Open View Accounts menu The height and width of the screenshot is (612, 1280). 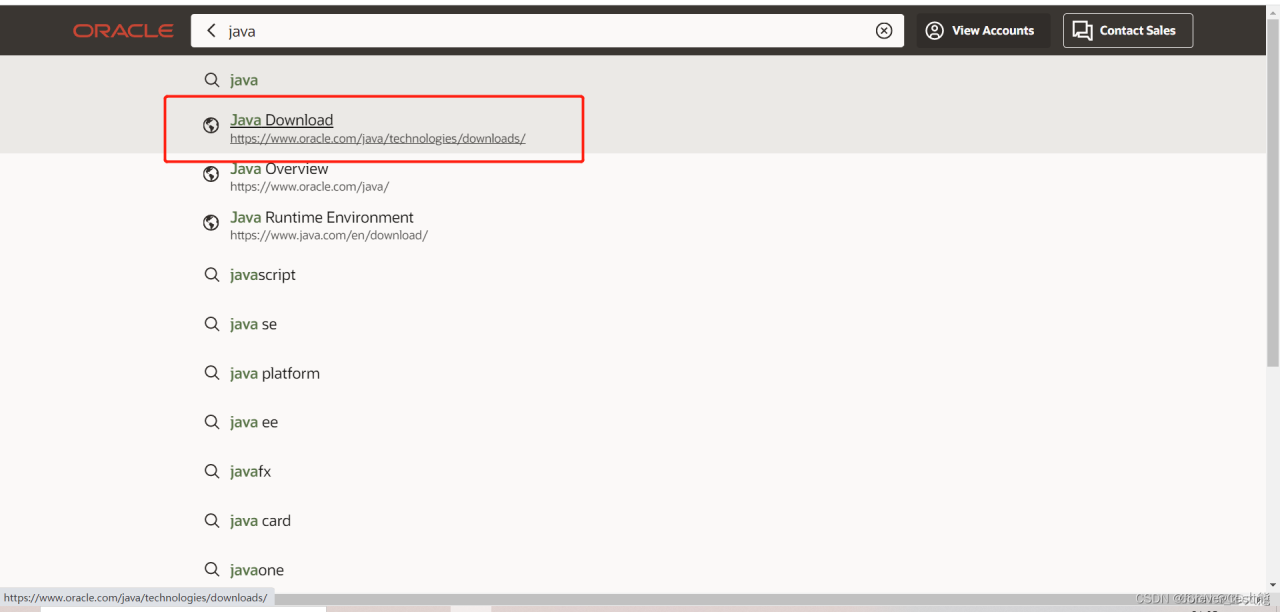983,31
